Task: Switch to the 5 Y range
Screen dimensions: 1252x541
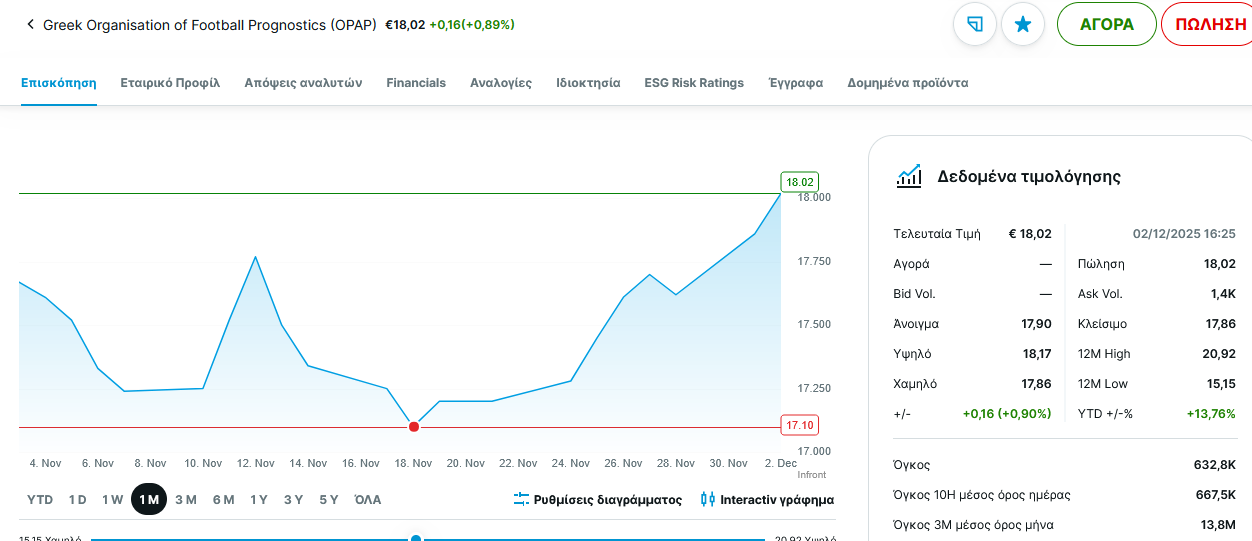Action: (329, 499)
